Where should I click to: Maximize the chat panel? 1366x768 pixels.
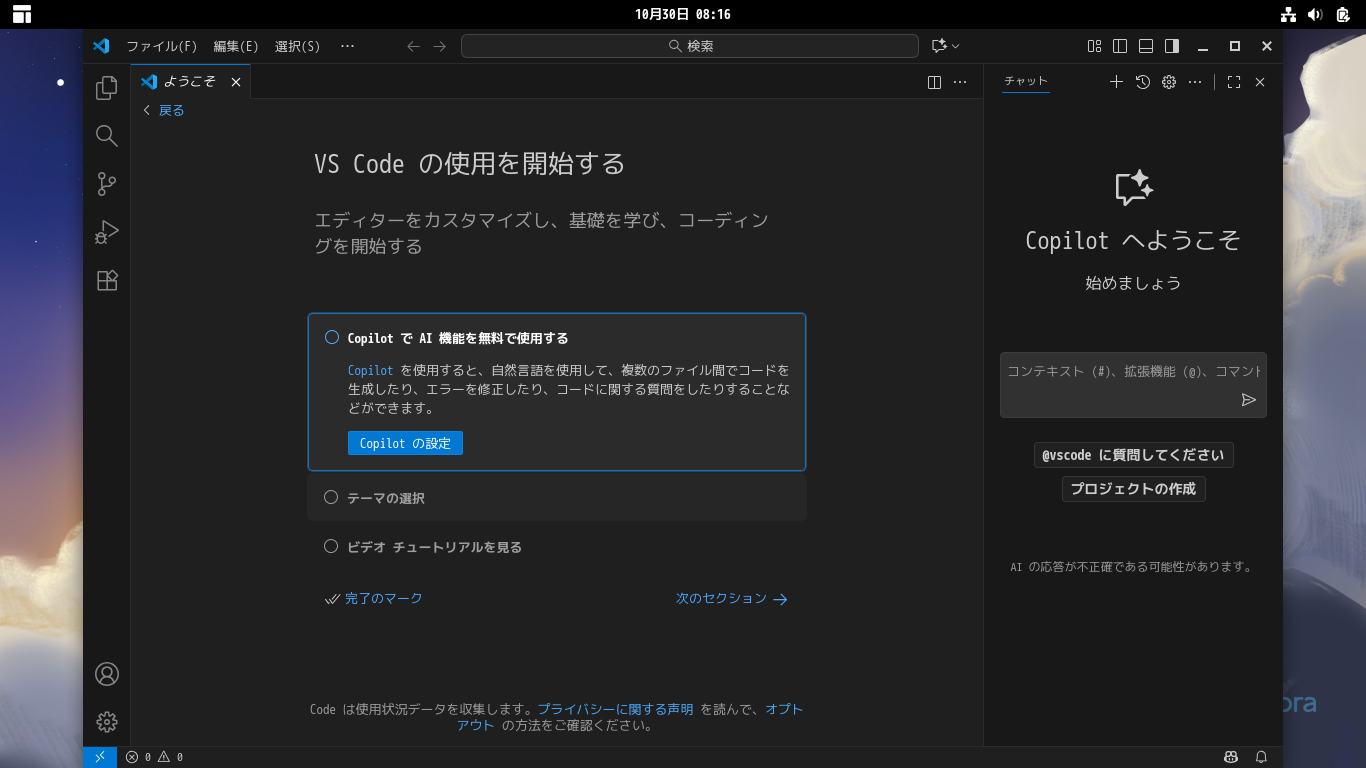tap(1234, 82)
